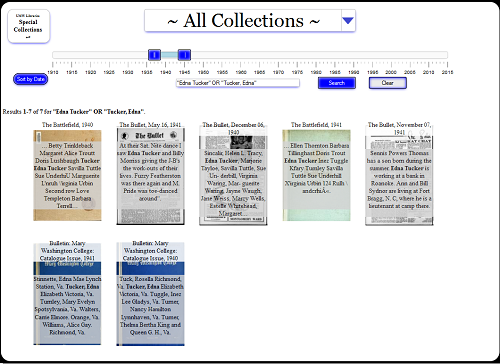The width and height of the screenshot is (500, 364).
Task: Select the left date range slider handle
Action: point(154,55)
